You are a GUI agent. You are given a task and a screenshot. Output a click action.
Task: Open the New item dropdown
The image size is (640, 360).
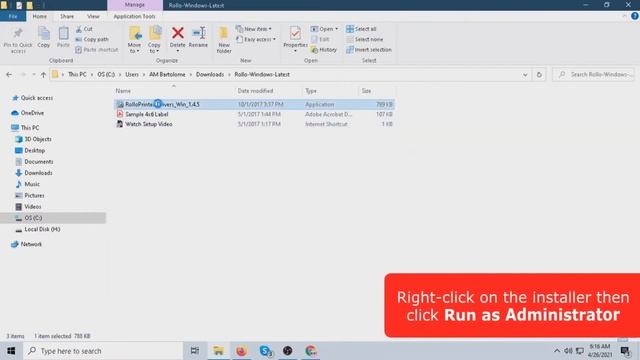coord(253,29)
